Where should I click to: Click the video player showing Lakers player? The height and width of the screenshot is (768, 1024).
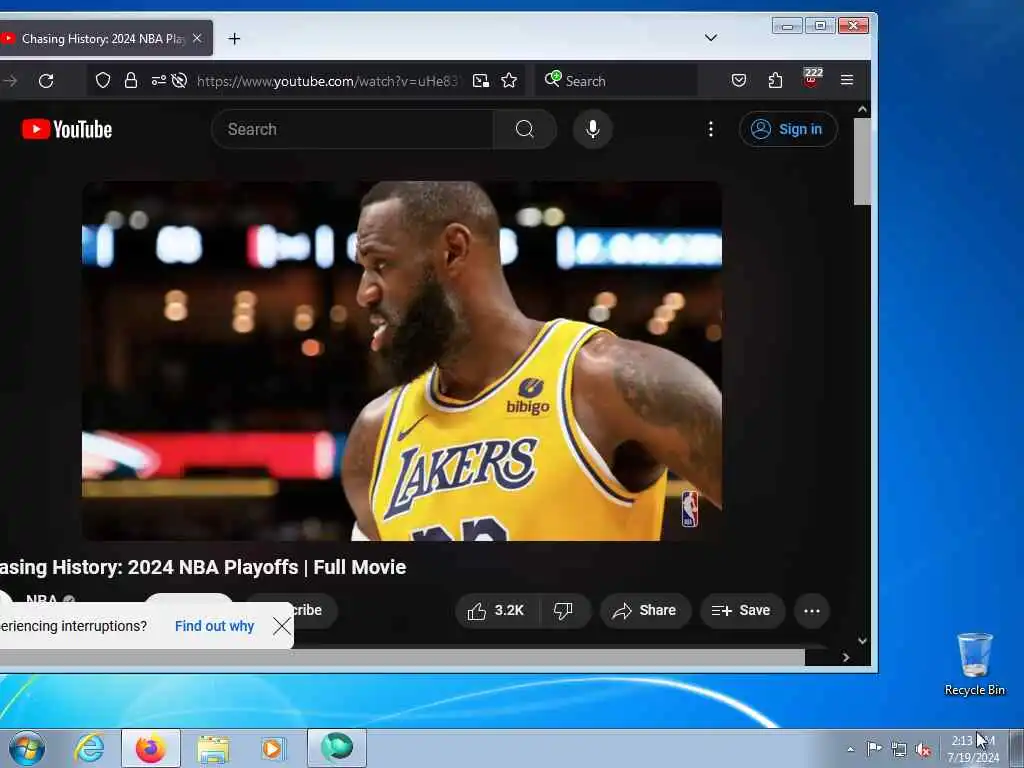(x=402, y=360)
